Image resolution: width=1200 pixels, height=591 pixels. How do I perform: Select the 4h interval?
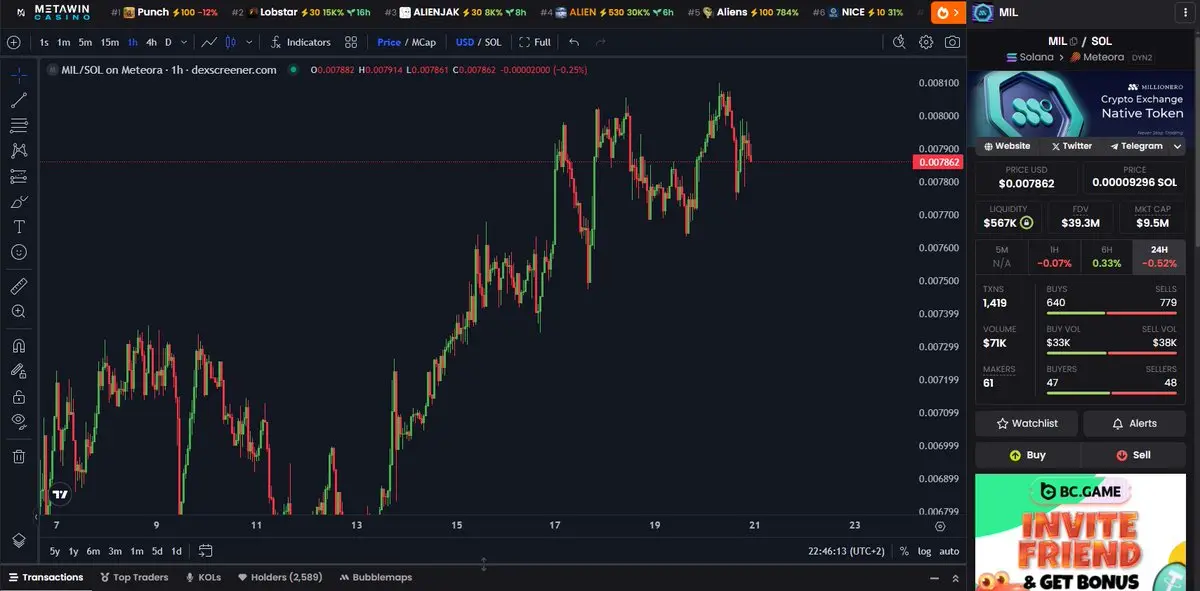[x=151, y=42]
